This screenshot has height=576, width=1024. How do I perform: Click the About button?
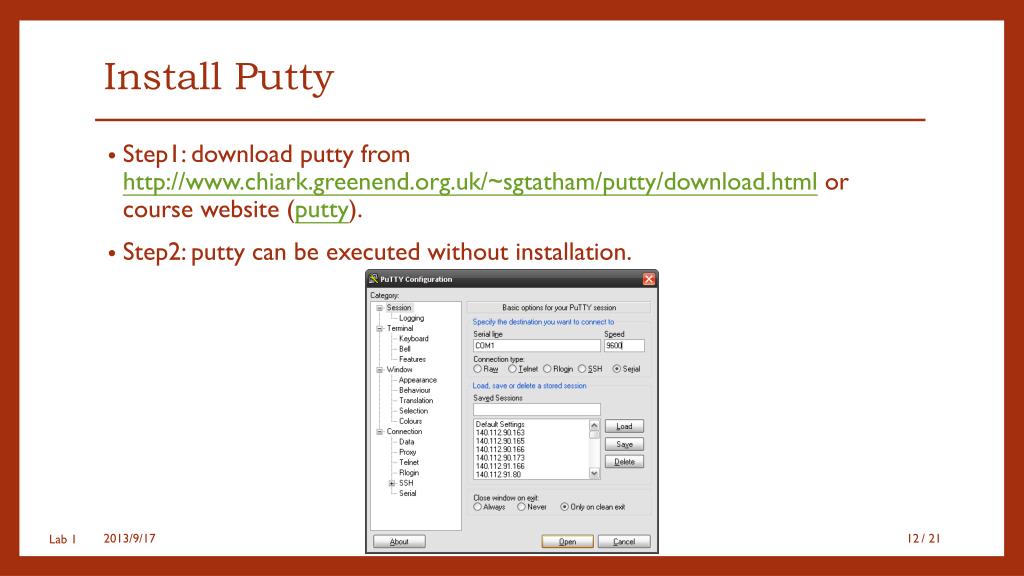(399, 541)
